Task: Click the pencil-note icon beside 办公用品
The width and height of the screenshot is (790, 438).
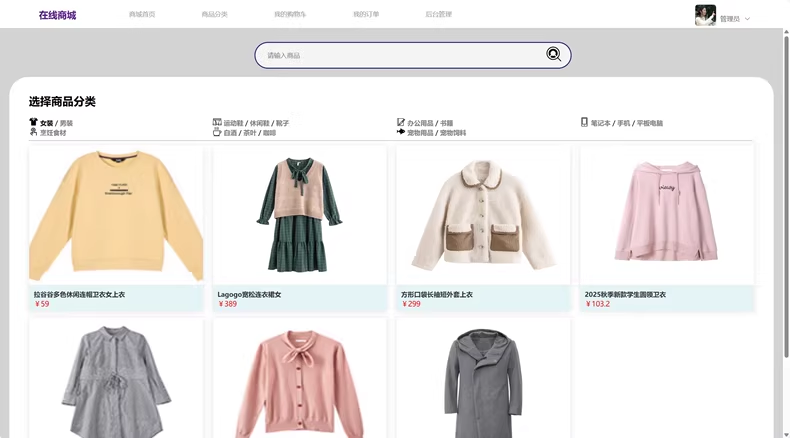Action: [x=401, y=122]
